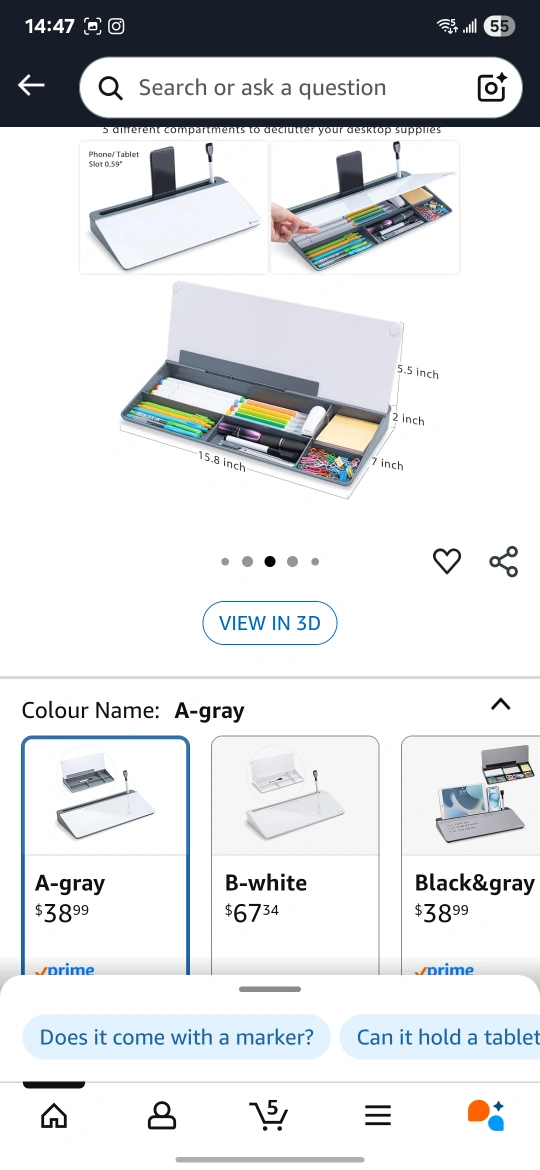Go to Home tab icon
Screen dimensions: 540x1170
[54, 1116]
